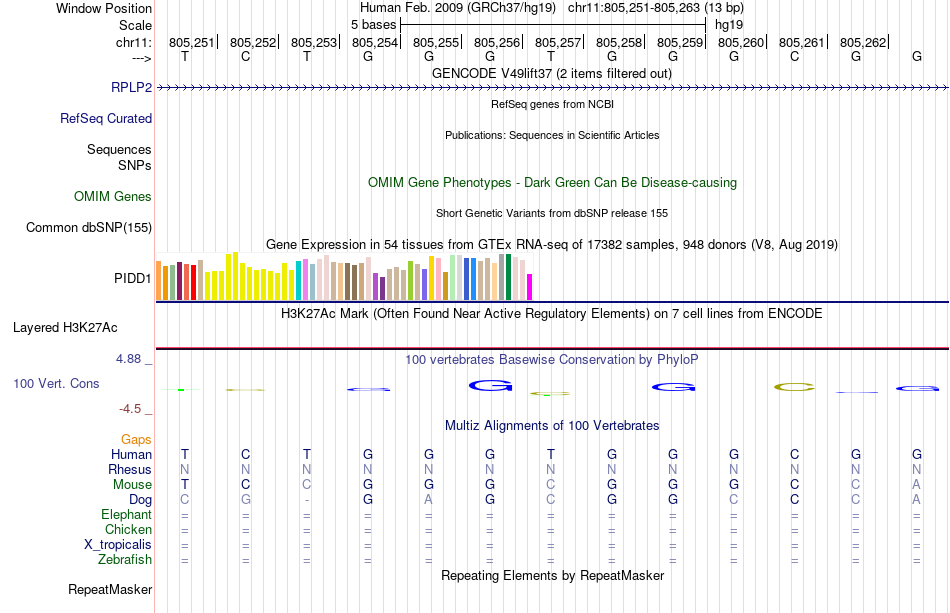
Task: Click the Gaps label in the alignment
Action: (136, 439)
